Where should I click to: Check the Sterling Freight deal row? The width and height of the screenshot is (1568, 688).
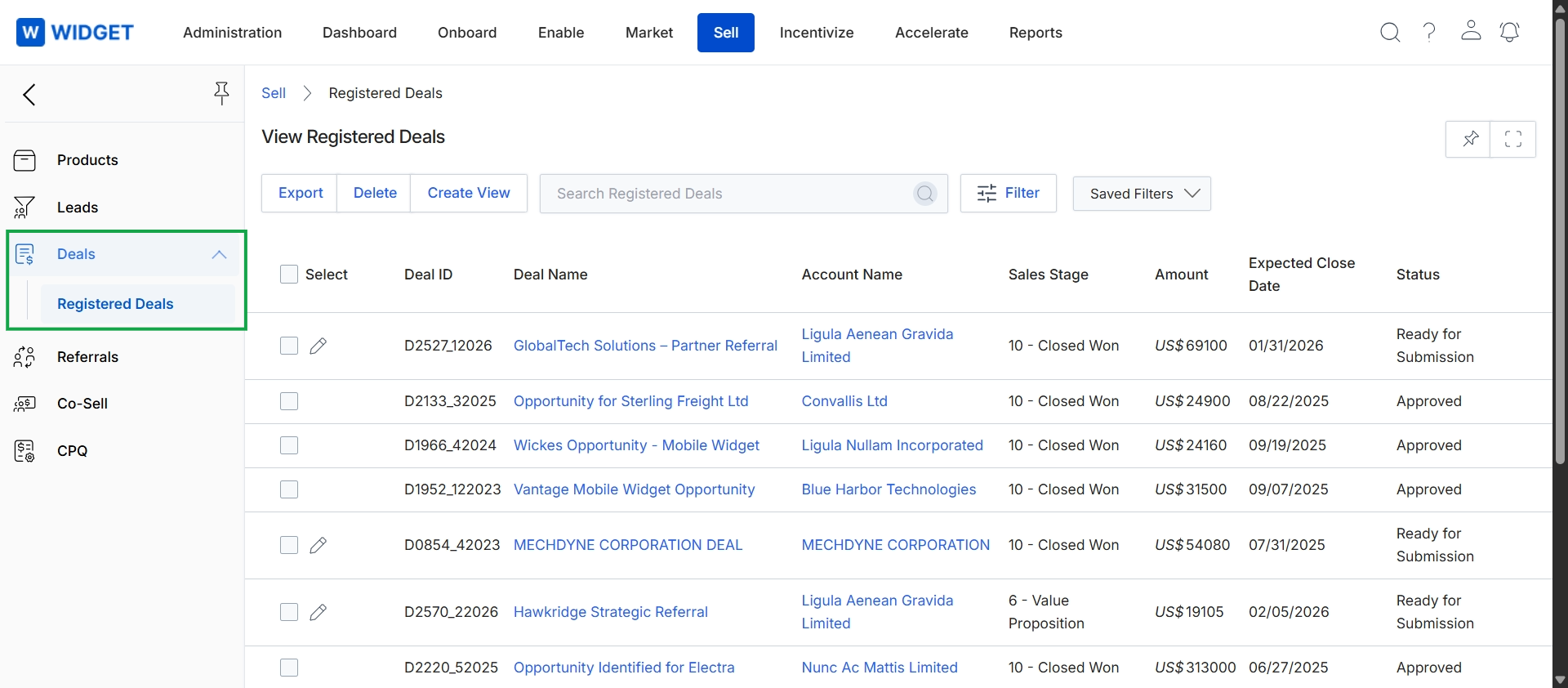pos(289,401)
